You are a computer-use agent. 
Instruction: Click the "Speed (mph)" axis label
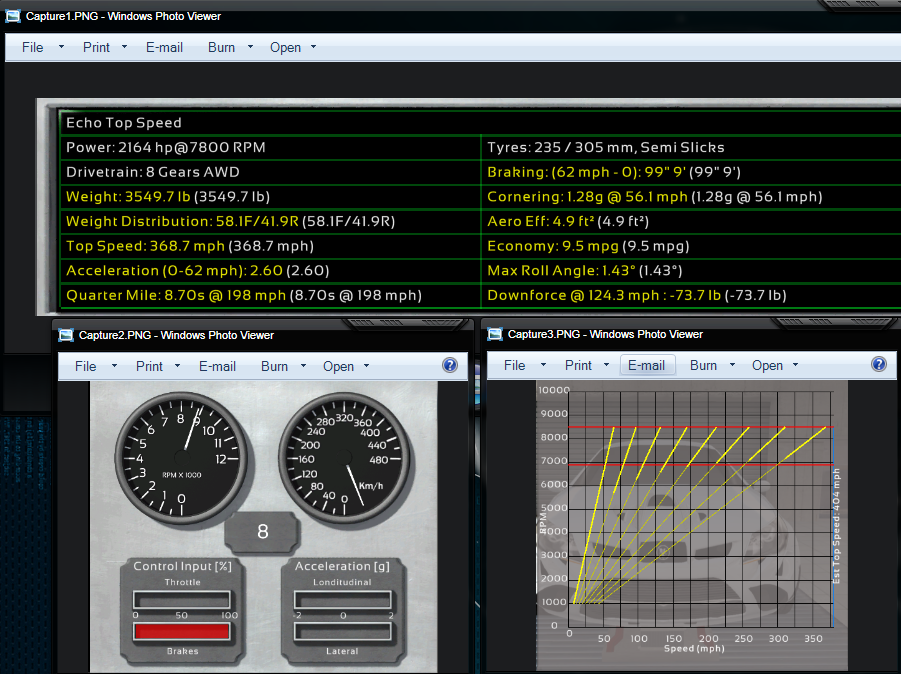694,649
